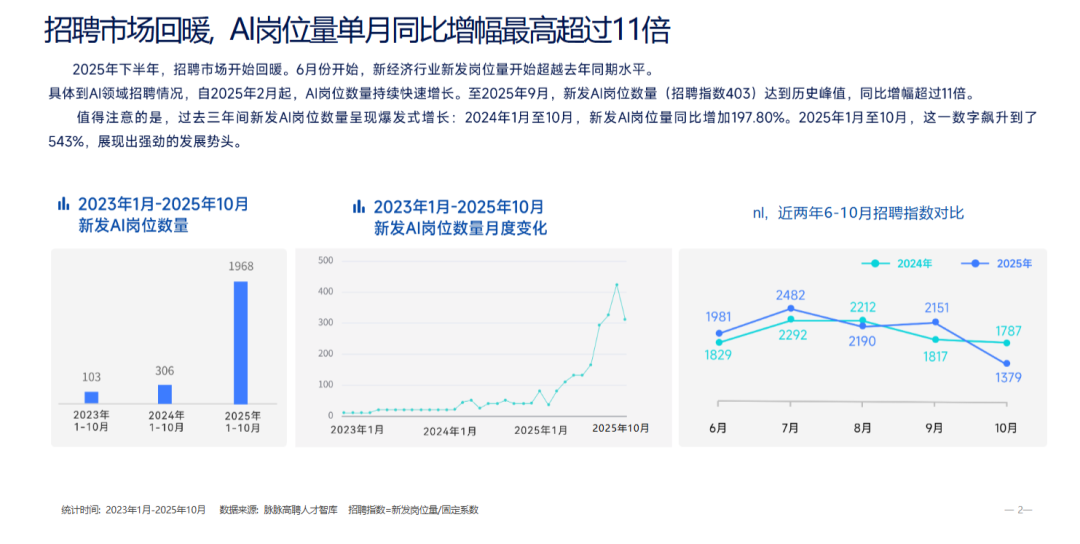Viewport: 1080px width, 544px height.
Task: Click the x-axis label 2025年10月
Action: pos(621,428)
